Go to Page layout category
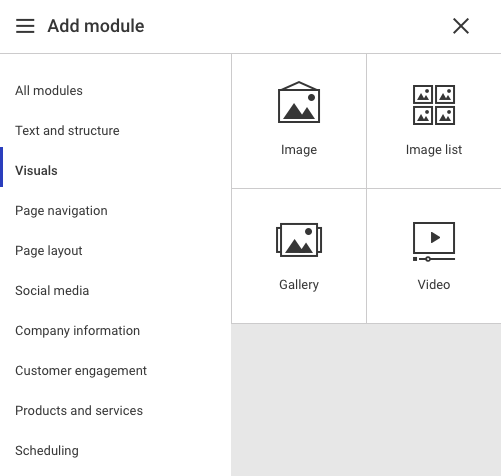 (x=49, y=251)
